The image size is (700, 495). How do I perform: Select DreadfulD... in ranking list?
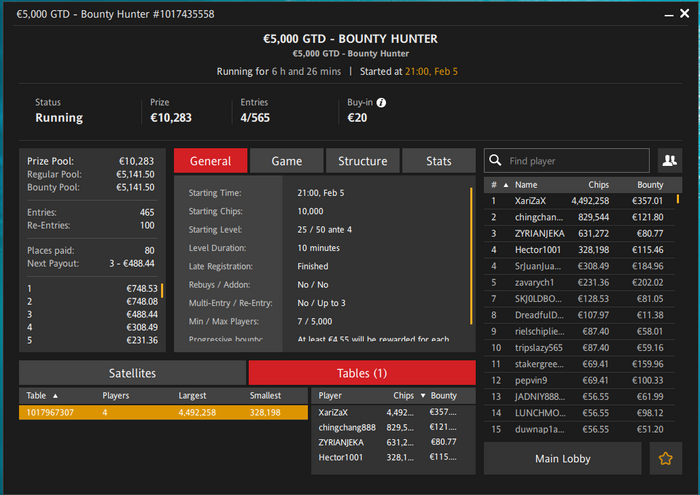tap(579, 315)
